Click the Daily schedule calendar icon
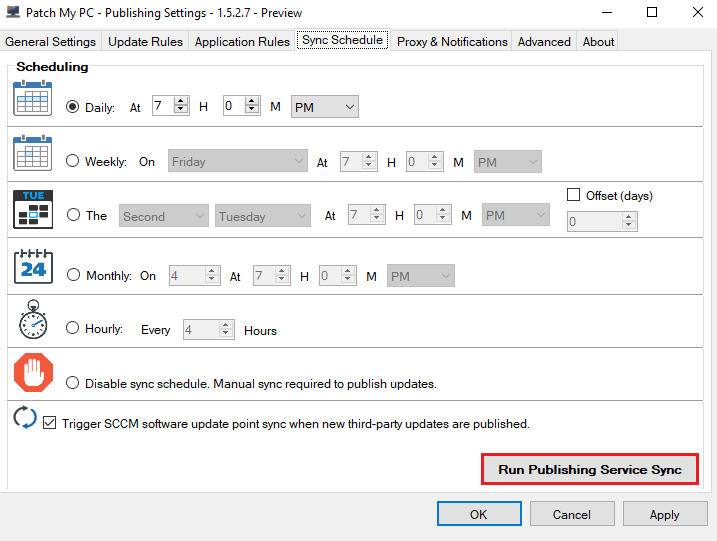 [x=32, y=98]
